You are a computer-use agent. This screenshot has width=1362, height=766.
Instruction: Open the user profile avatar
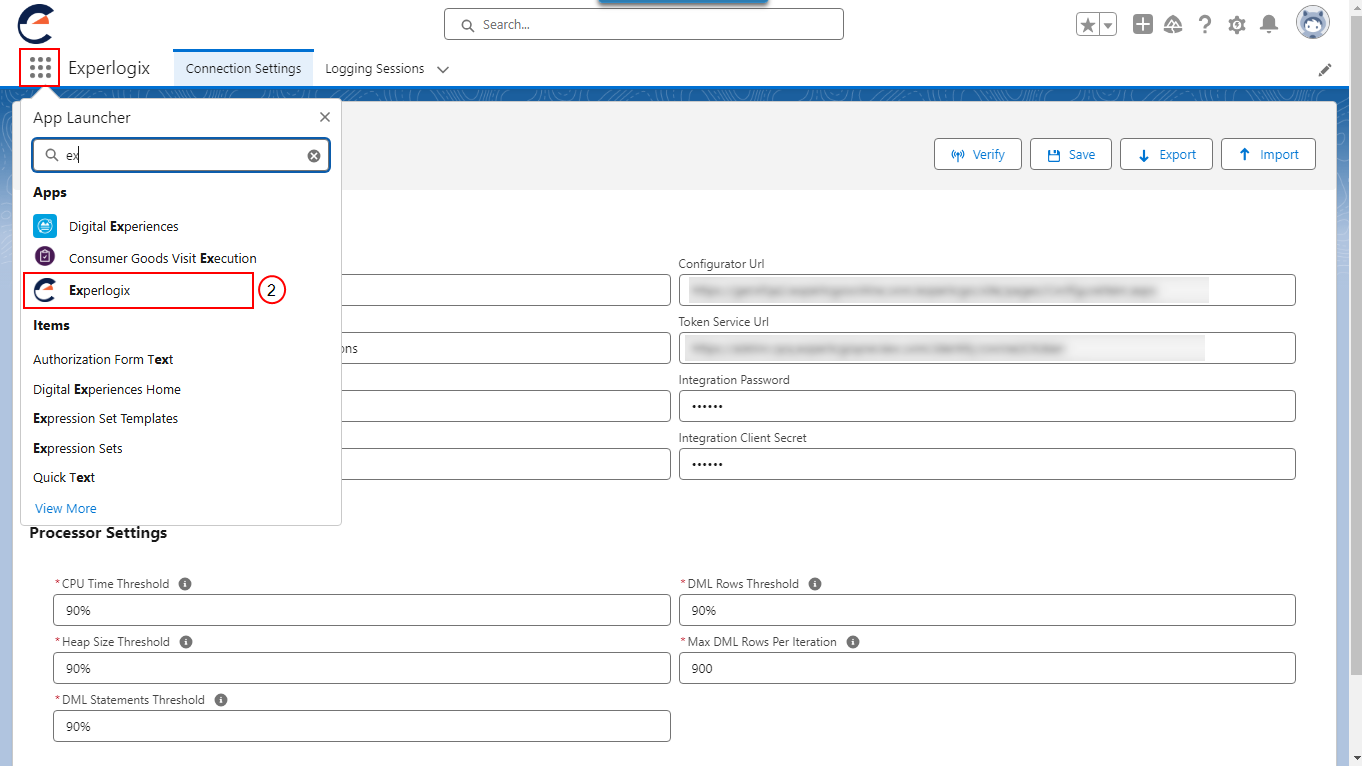(x=1313, y=23)
